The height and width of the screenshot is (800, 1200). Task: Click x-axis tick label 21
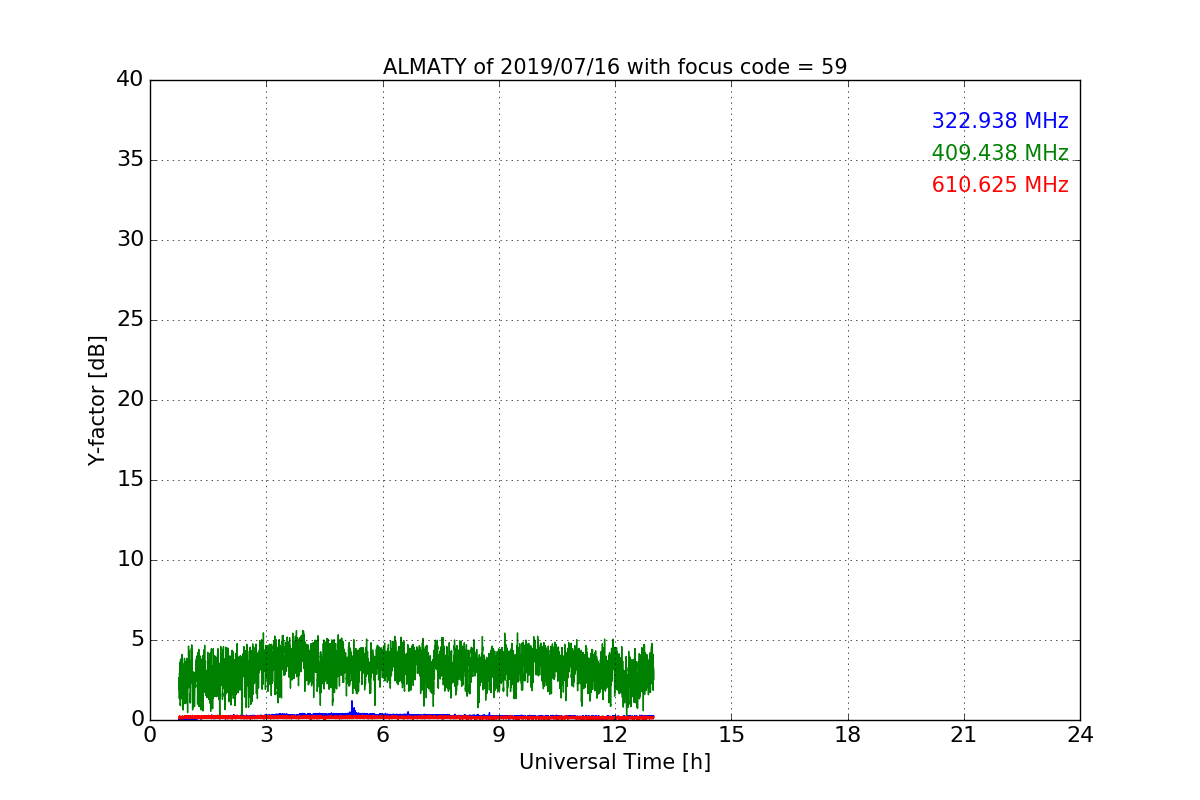[964, 735]
